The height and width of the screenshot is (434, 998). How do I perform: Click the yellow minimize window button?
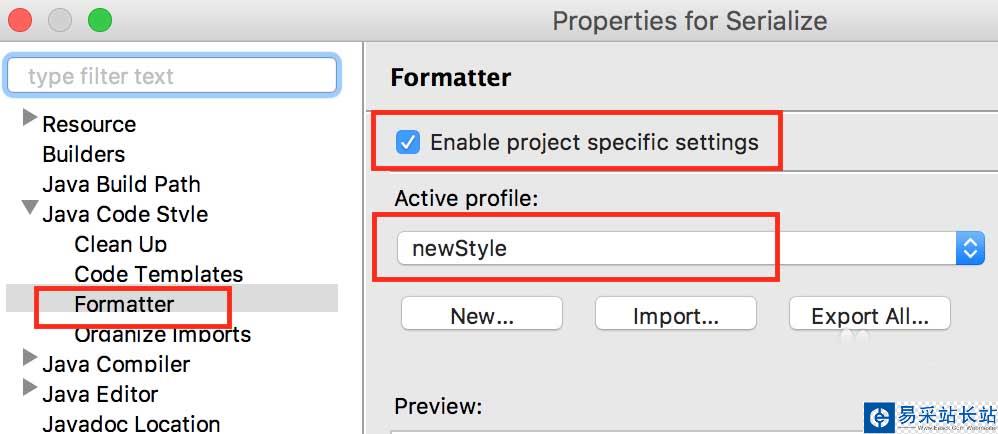tap(60, 19)
